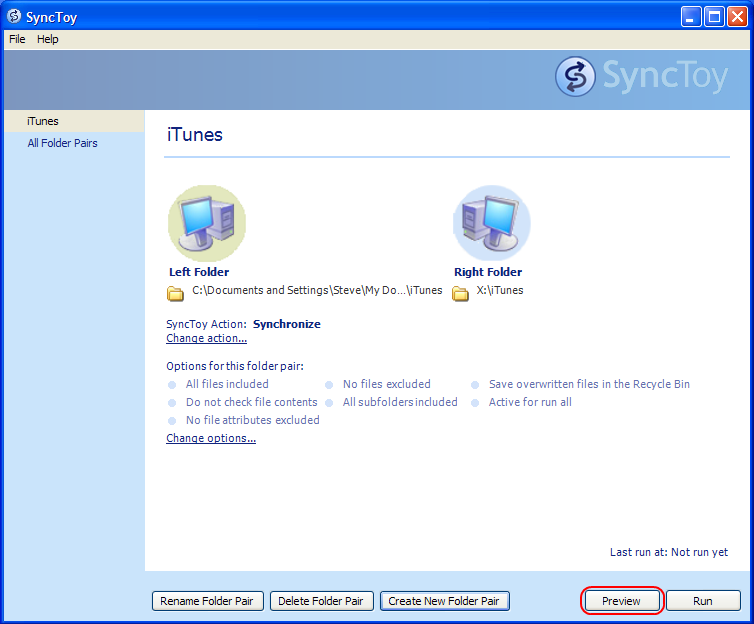754x624 pixels.
Task: Click the Run button
Action: 703,601
